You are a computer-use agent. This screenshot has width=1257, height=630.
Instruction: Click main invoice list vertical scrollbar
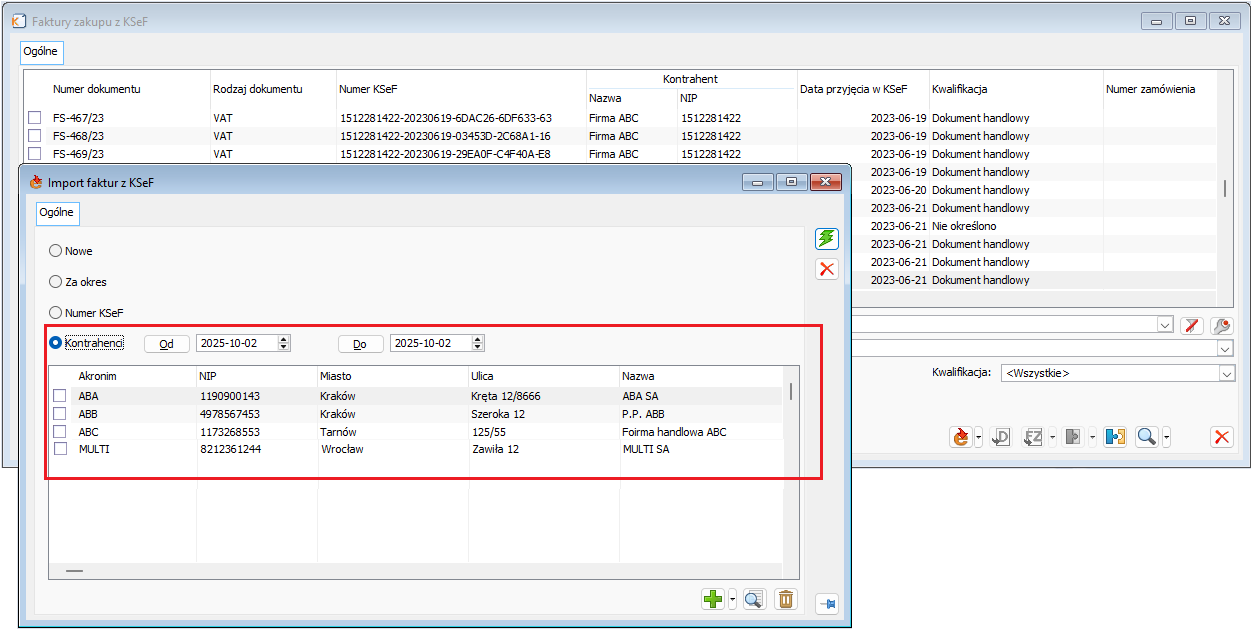coord(1225,189)
